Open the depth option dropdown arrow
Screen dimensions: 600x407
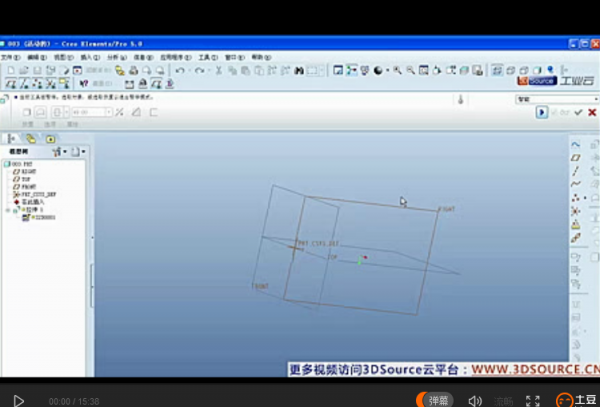[67, 112]
